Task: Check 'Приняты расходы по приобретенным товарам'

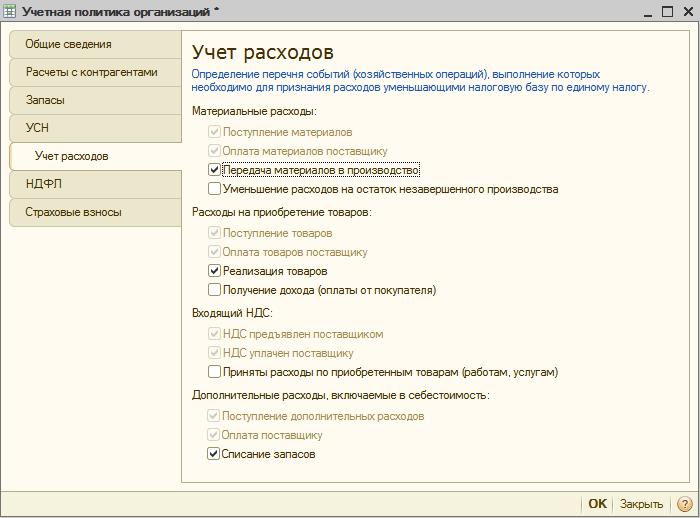Action: coord(214,372)
